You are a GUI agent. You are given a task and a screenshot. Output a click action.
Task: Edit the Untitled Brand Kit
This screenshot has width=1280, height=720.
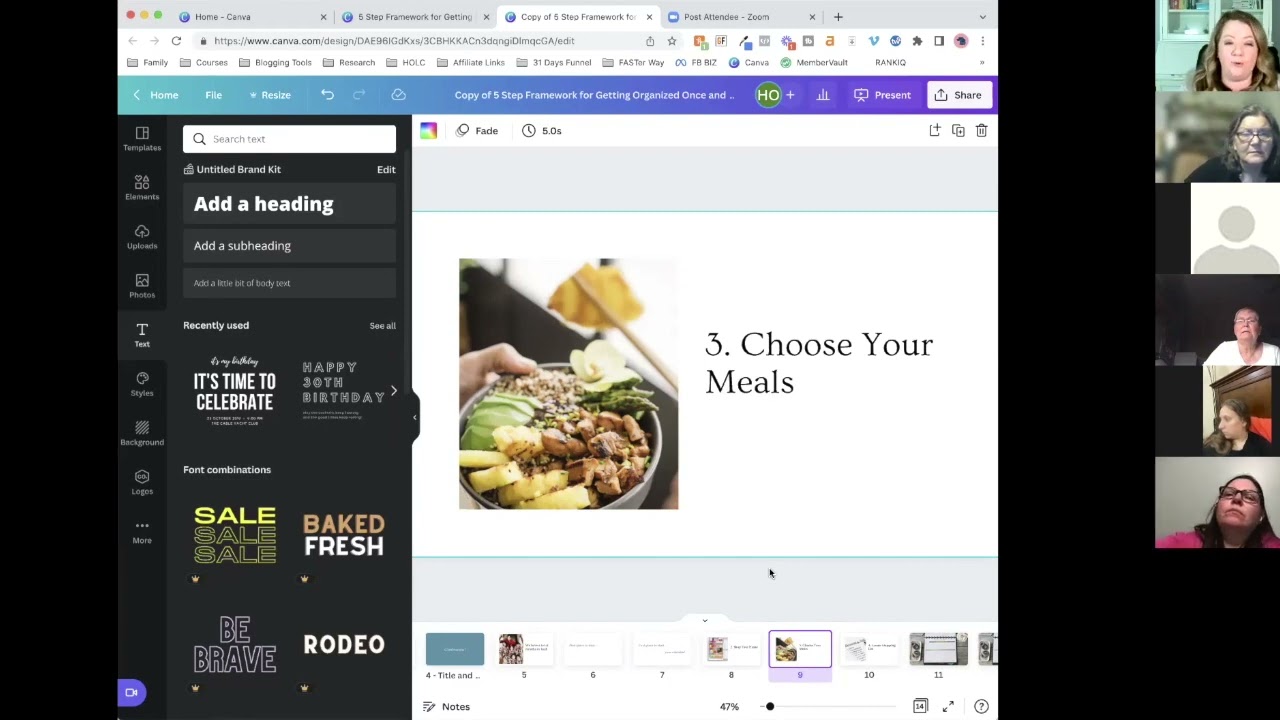(386, 169)
